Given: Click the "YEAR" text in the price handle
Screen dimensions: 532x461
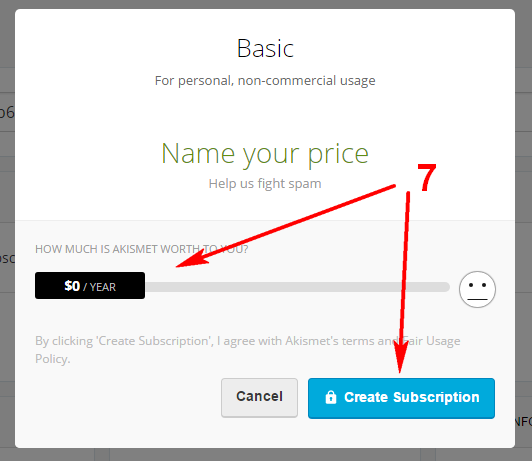Looking at the screenshot, I should click(103, 287).
